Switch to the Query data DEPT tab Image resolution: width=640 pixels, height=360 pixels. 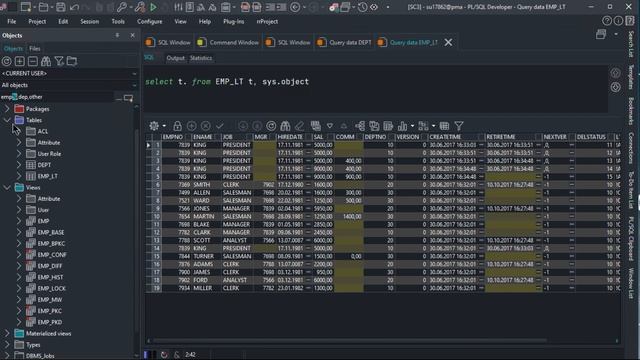coord(344,42)
